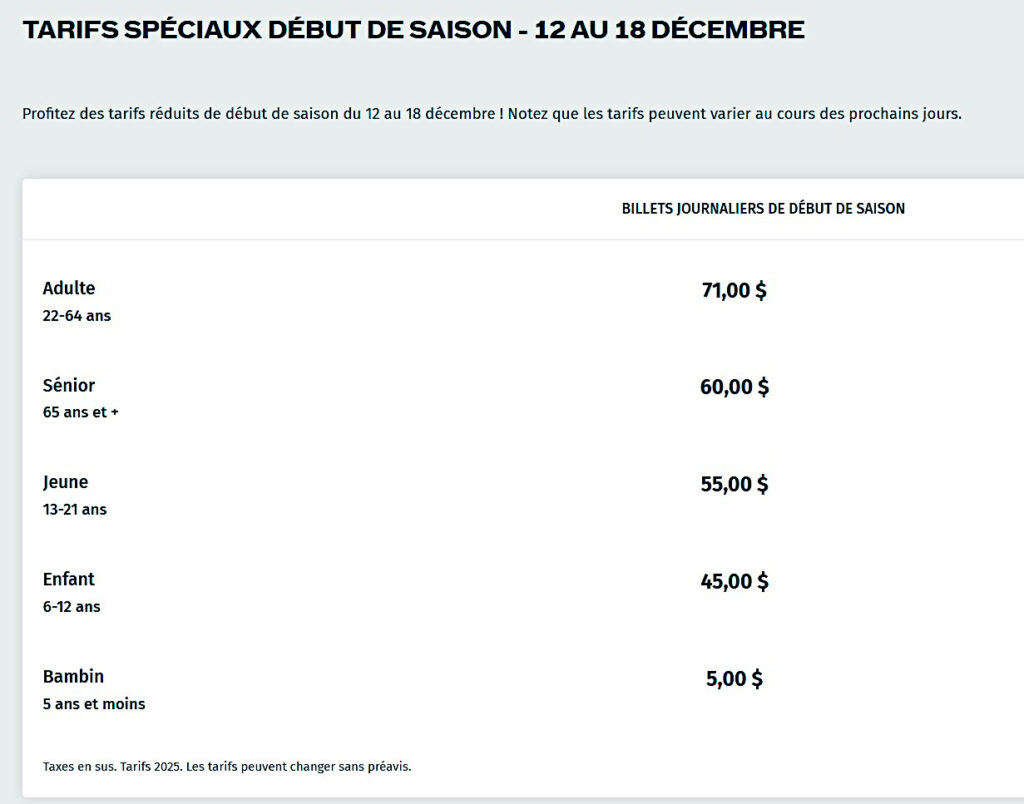Select the 55,00 $ youth price
This screenshot has width=1024, height=804.
click(x=734, y=484)
